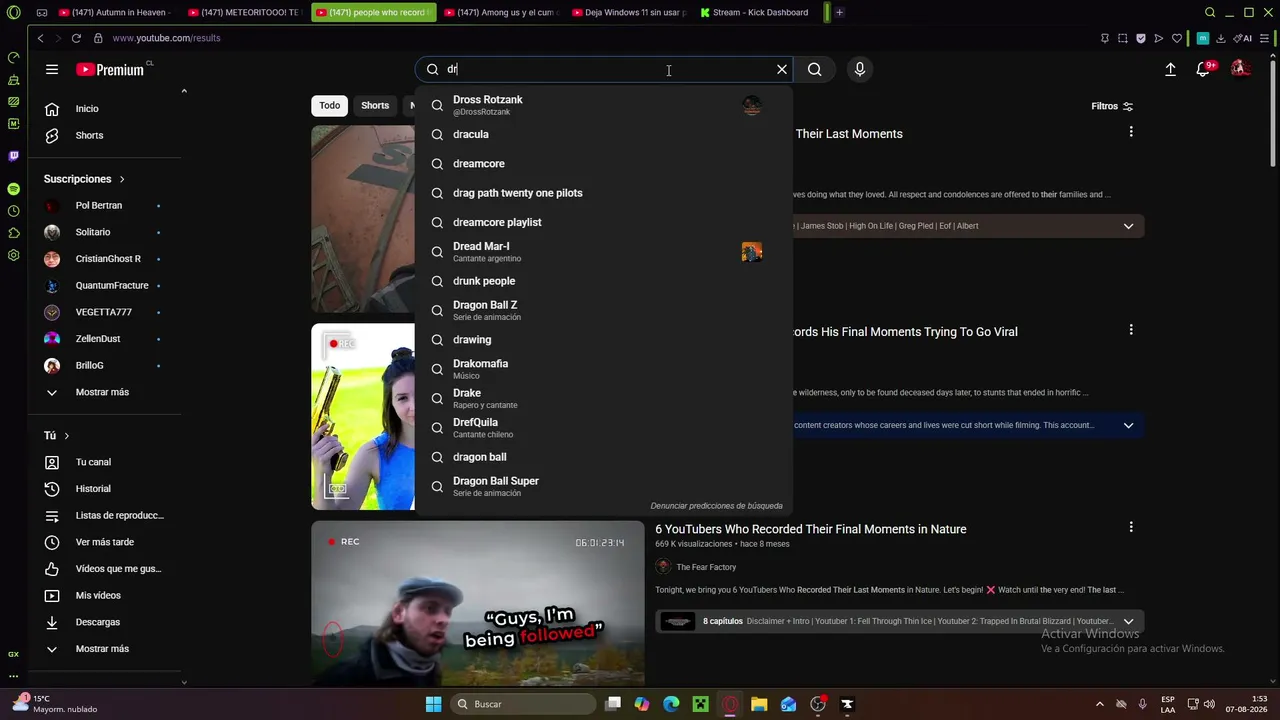Select the 'Shorts' filter chip
1280x720 pixels.
click(375, 106)
